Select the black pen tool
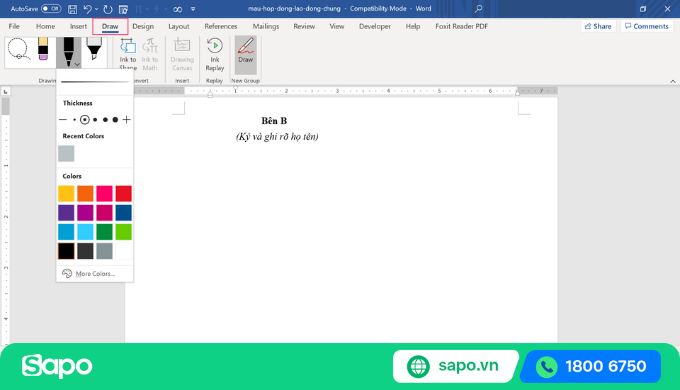 click(69, 52)
